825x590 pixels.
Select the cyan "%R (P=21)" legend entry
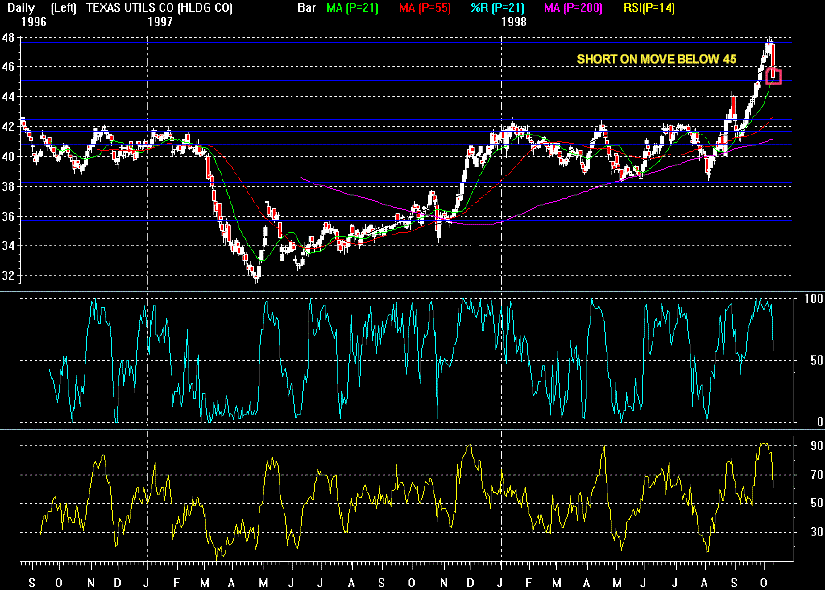click(497, 8)
